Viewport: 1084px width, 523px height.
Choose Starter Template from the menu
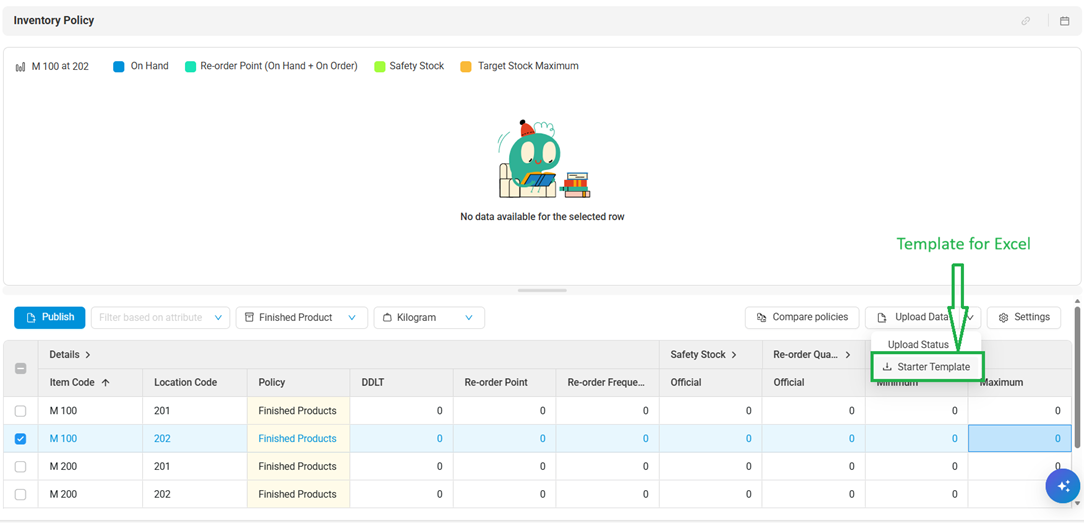click(933, 367)
